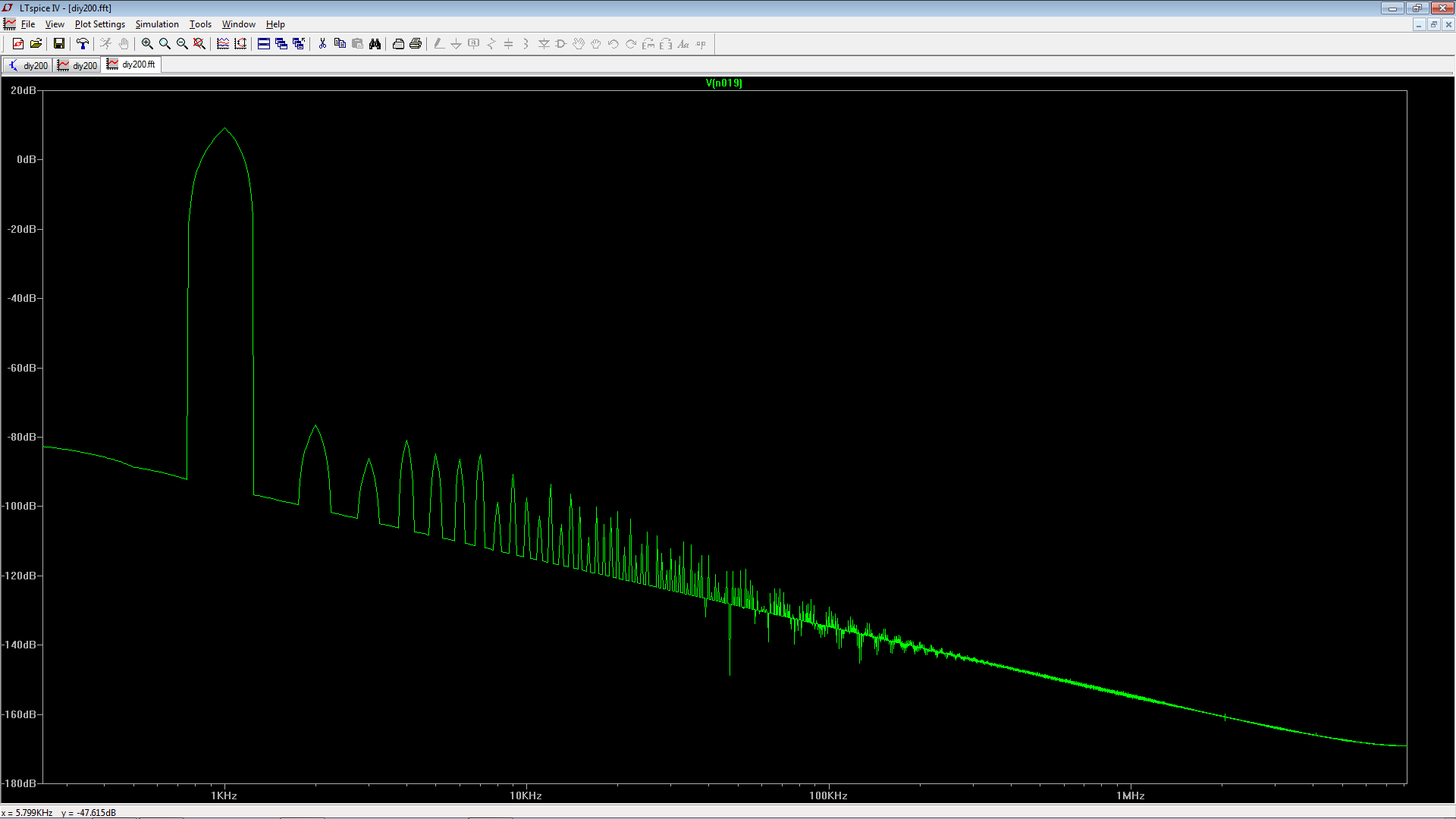Click the V(n019) trace label
Viewport: 1456px width, 819px height.
[724, 83]
